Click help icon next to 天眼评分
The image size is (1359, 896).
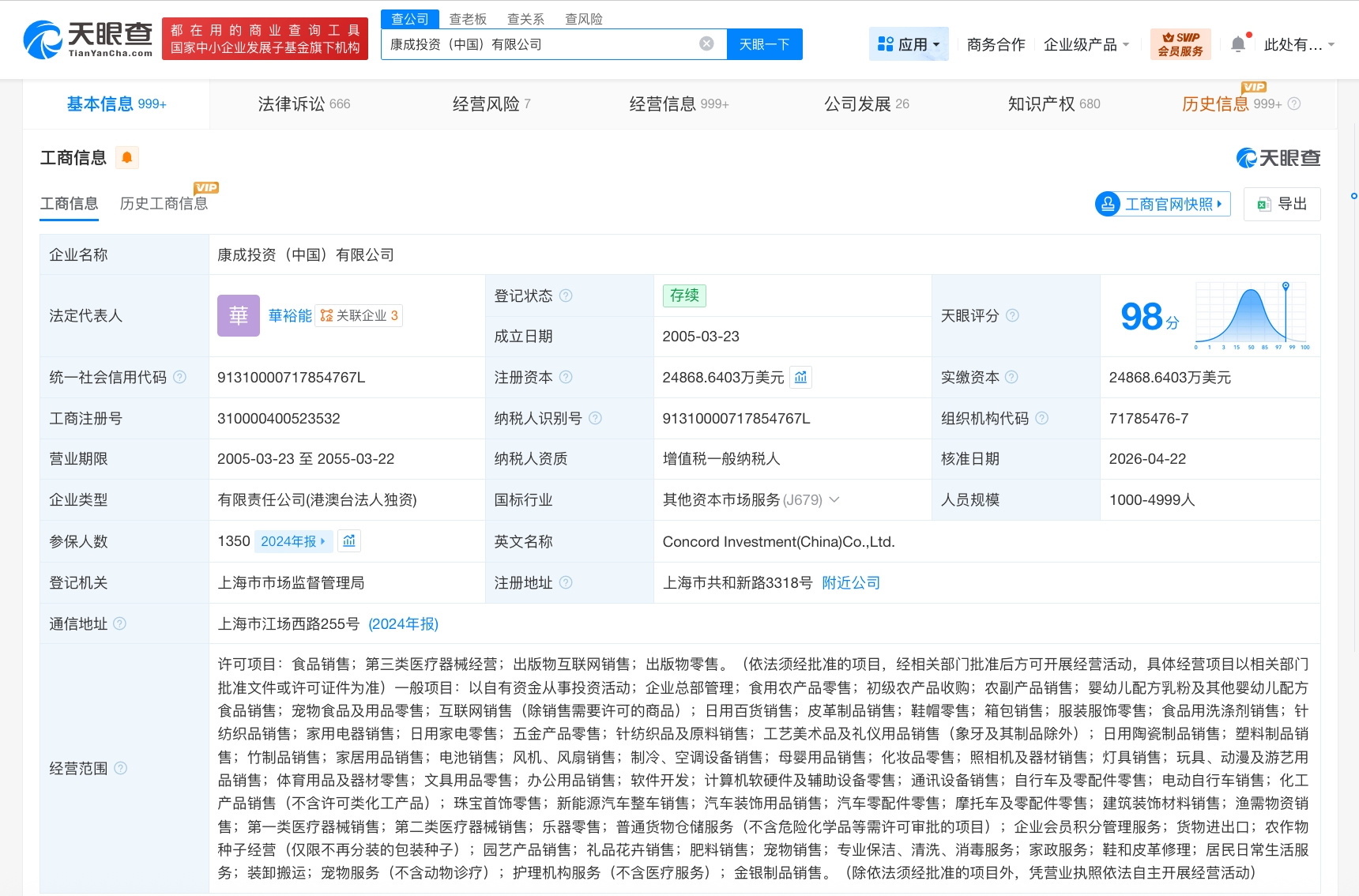(x=1012, y=315)
